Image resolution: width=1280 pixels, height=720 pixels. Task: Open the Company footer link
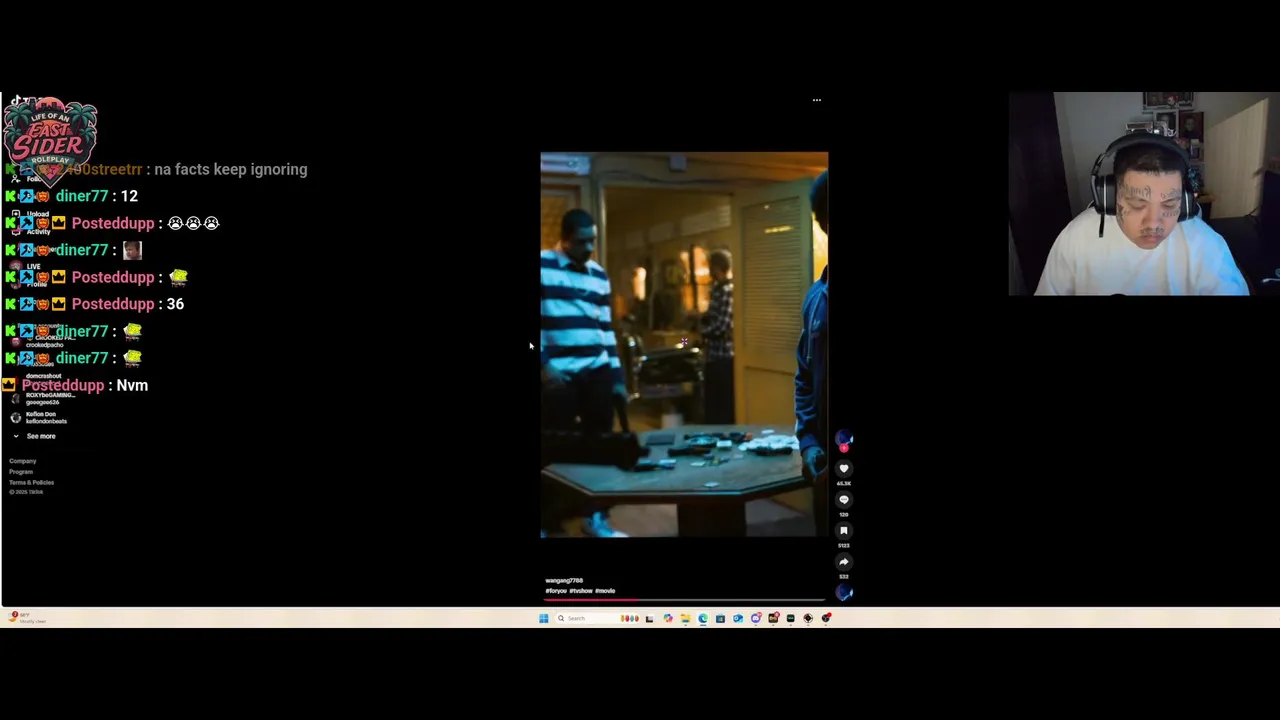(x=22, y=461)
